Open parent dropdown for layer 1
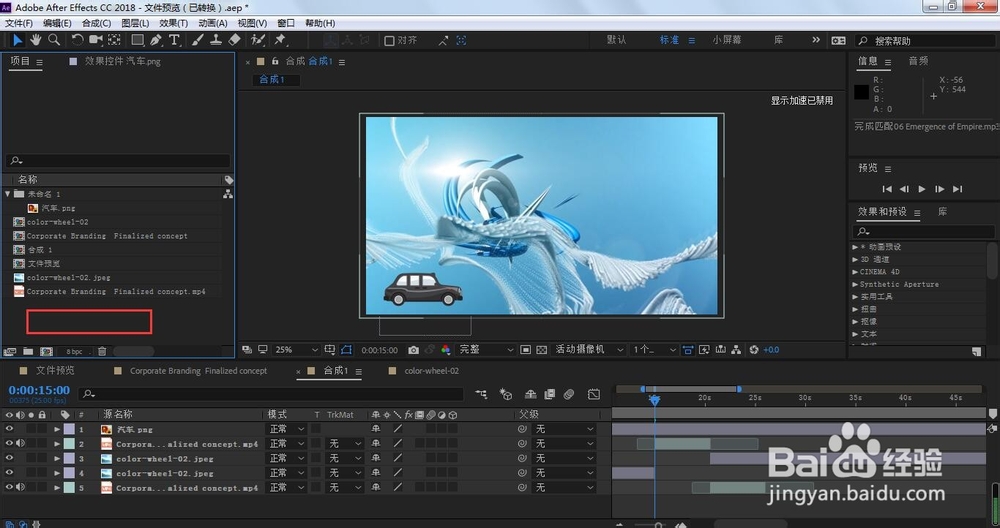 point(564,429)
